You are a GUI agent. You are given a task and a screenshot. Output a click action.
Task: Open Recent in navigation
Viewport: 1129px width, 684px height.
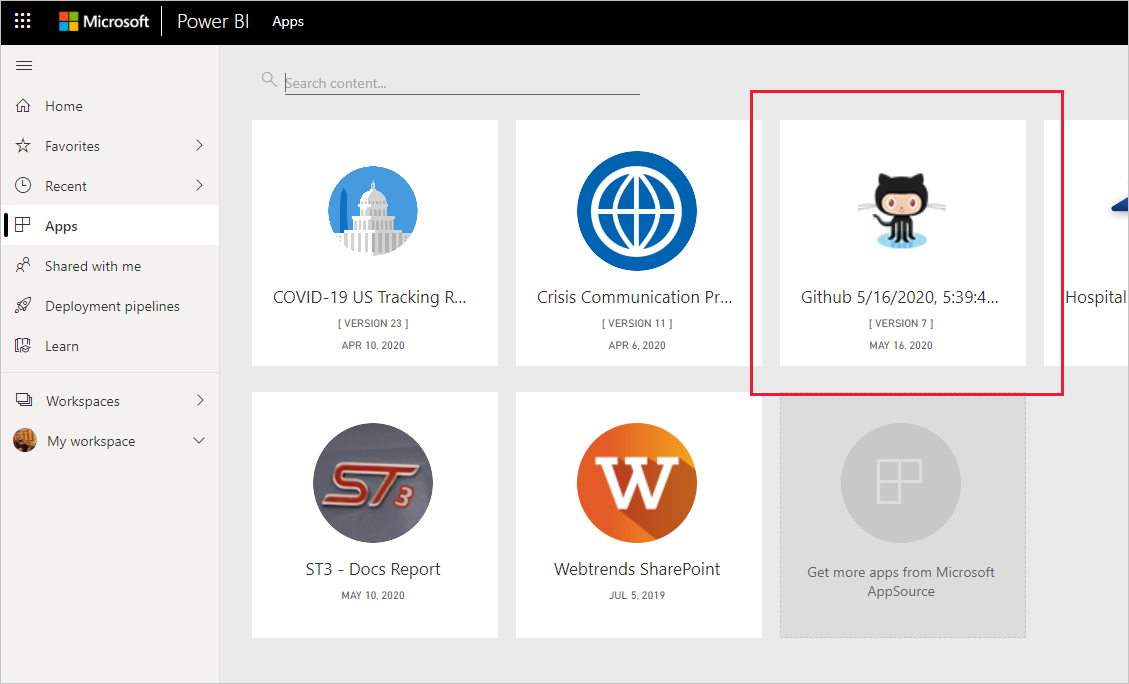pyautogui.click(x=110, y=185)
